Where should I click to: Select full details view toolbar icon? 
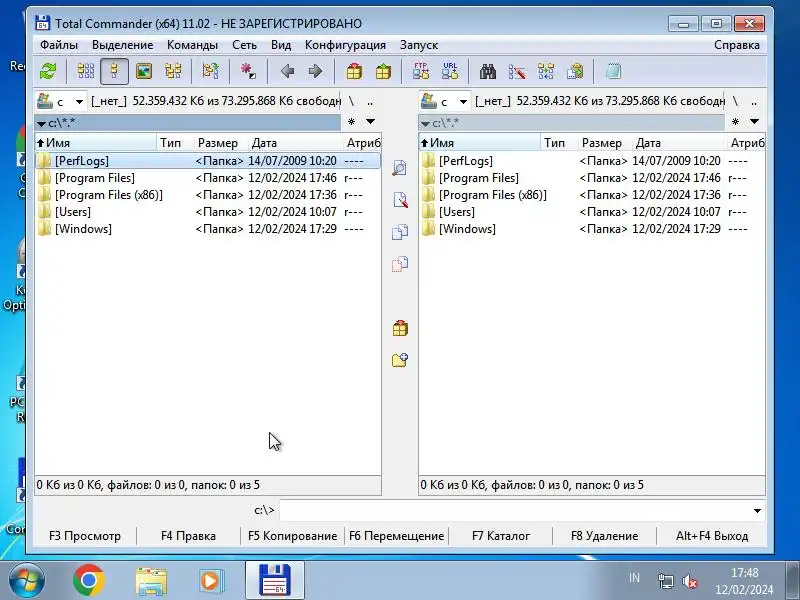tap(115, 71)
